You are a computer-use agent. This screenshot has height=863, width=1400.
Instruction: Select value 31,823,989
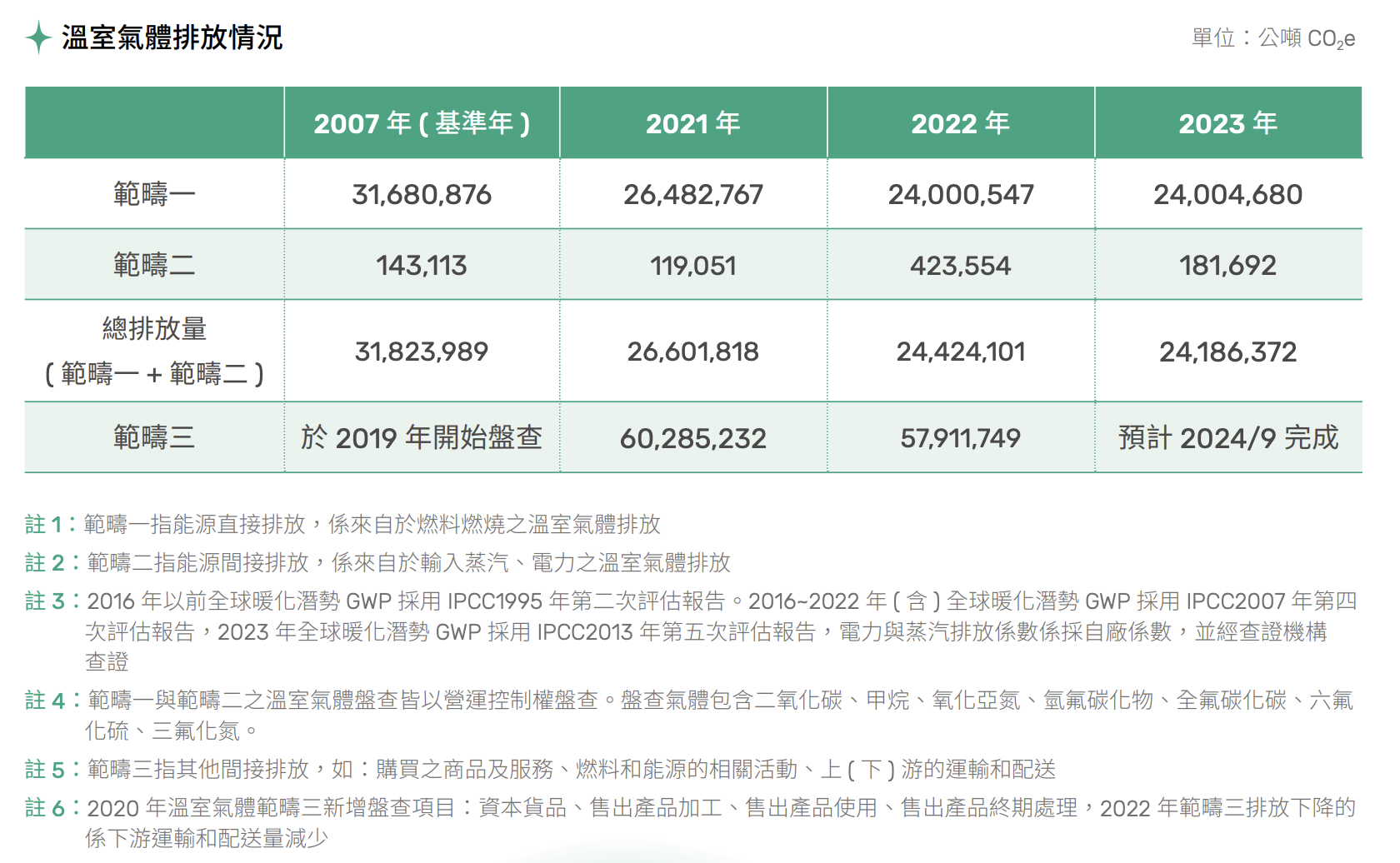pos(422,352)
